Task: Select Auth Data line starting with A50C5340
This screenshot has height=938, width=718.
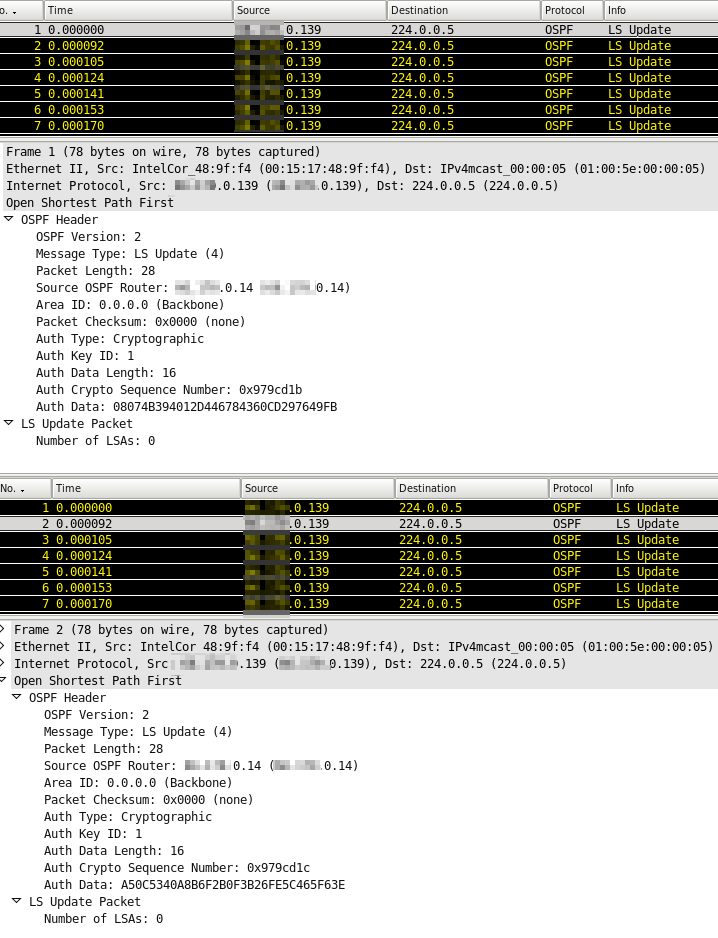Action: coord(194,885)
